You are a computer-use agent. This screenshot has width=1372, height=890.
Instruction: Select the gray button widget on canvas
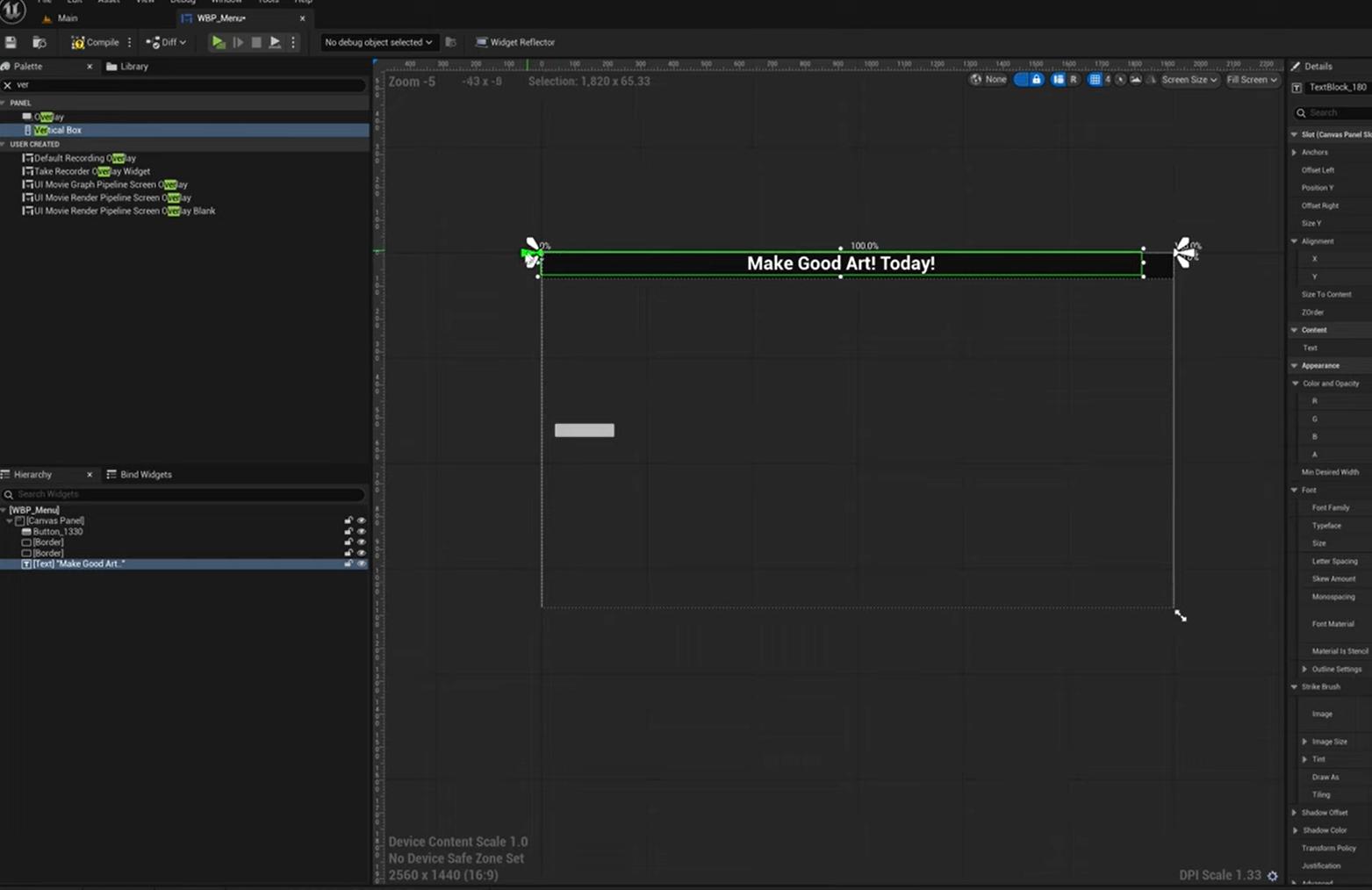585,430
